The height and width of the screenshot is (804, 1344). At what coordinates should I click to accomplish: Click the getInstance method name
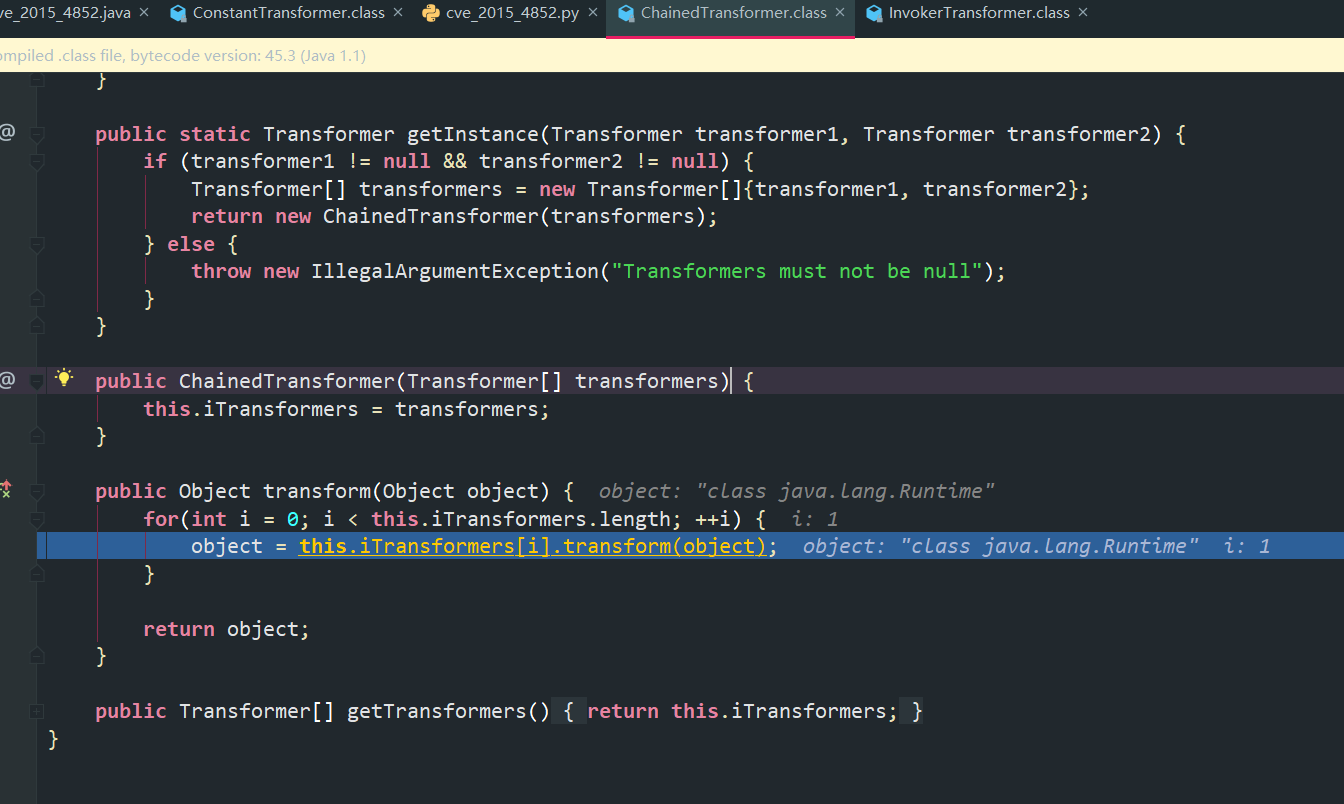(x=472, y=134)
